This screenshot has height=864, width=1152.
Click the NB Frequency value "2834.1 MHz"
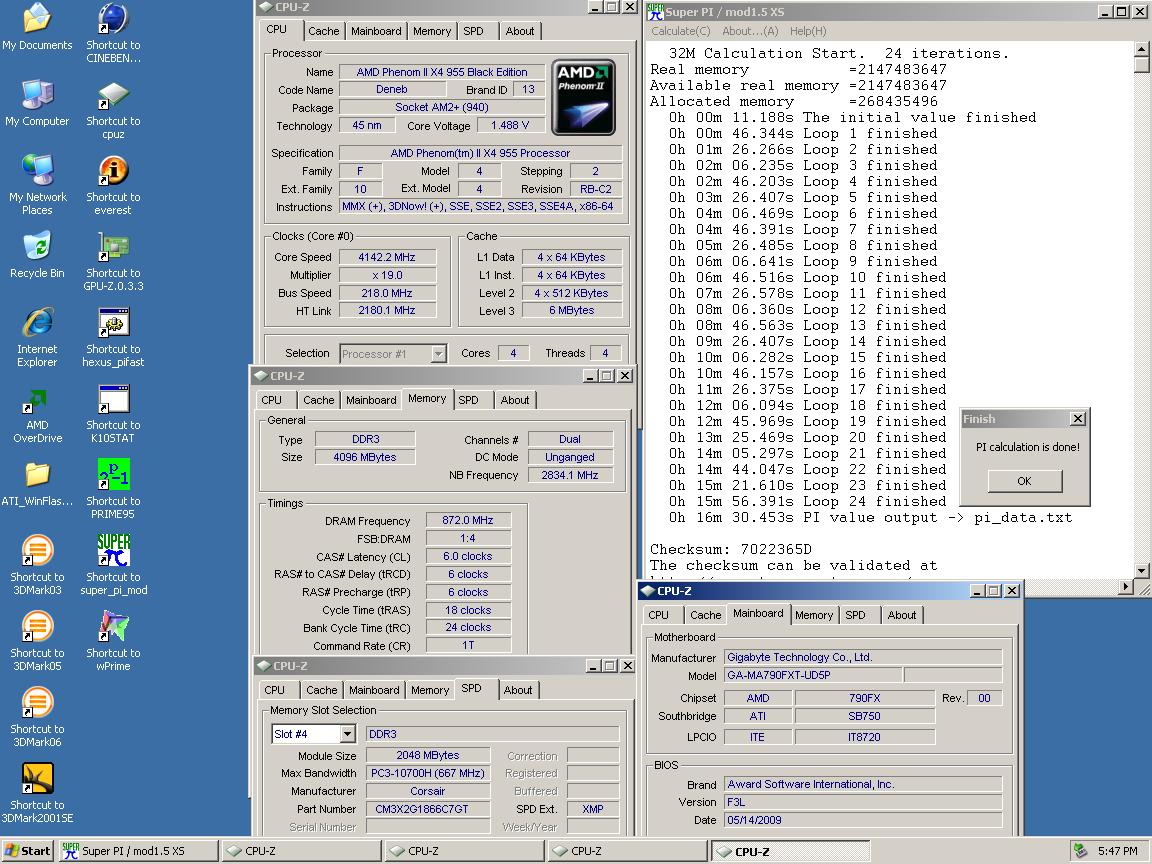[569, 475]
